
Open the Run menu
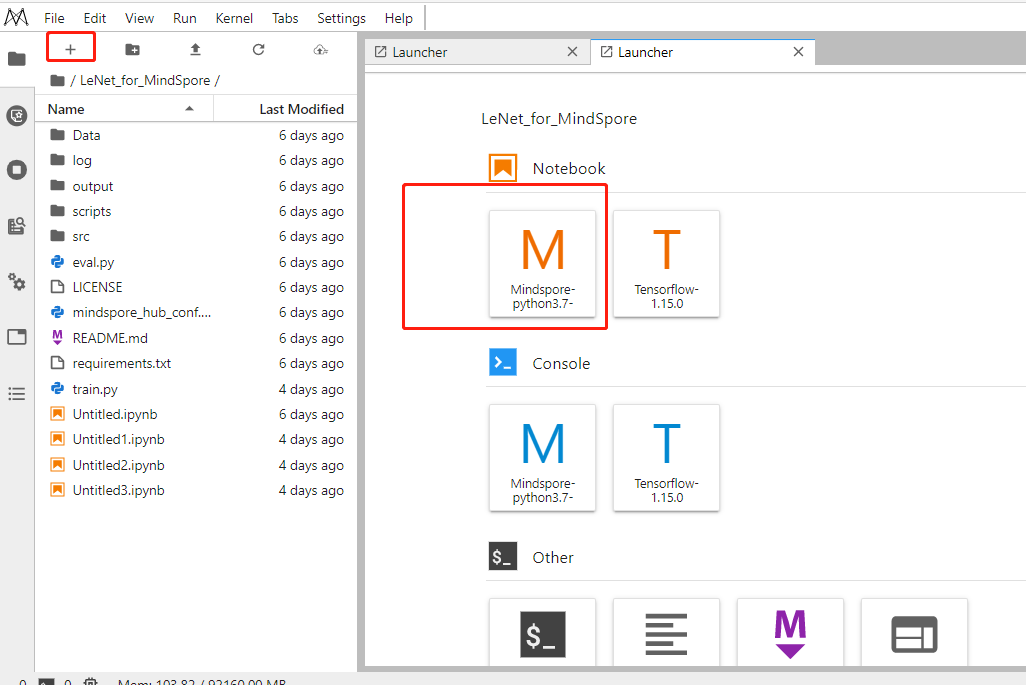[x=185, y=18]
